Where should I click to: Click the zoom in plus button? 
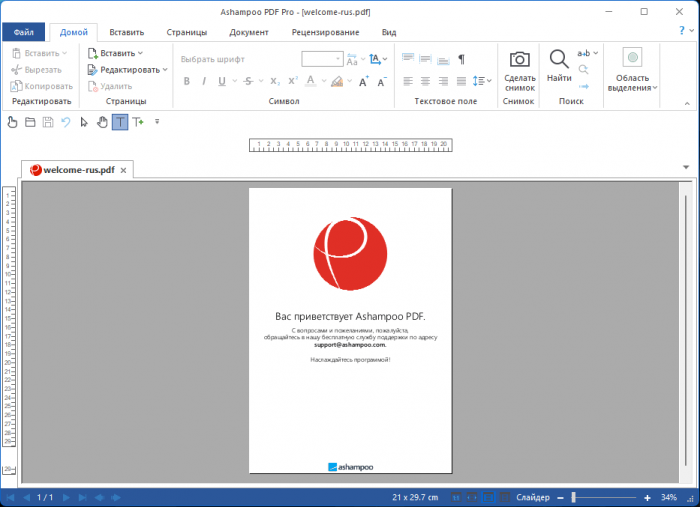pyautogui.click(x=647, y=497)
